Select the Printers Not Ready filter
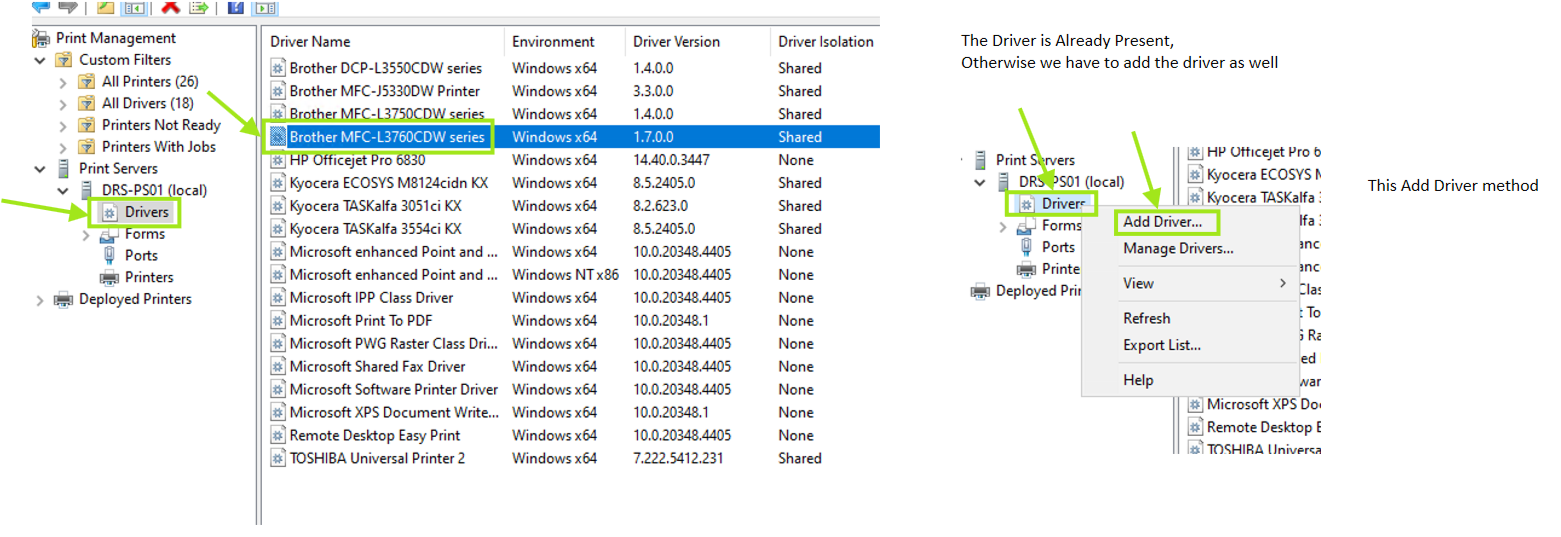The height and width of the screenshot is (537, 1561). pyautogui.click(x=160, y=125)
